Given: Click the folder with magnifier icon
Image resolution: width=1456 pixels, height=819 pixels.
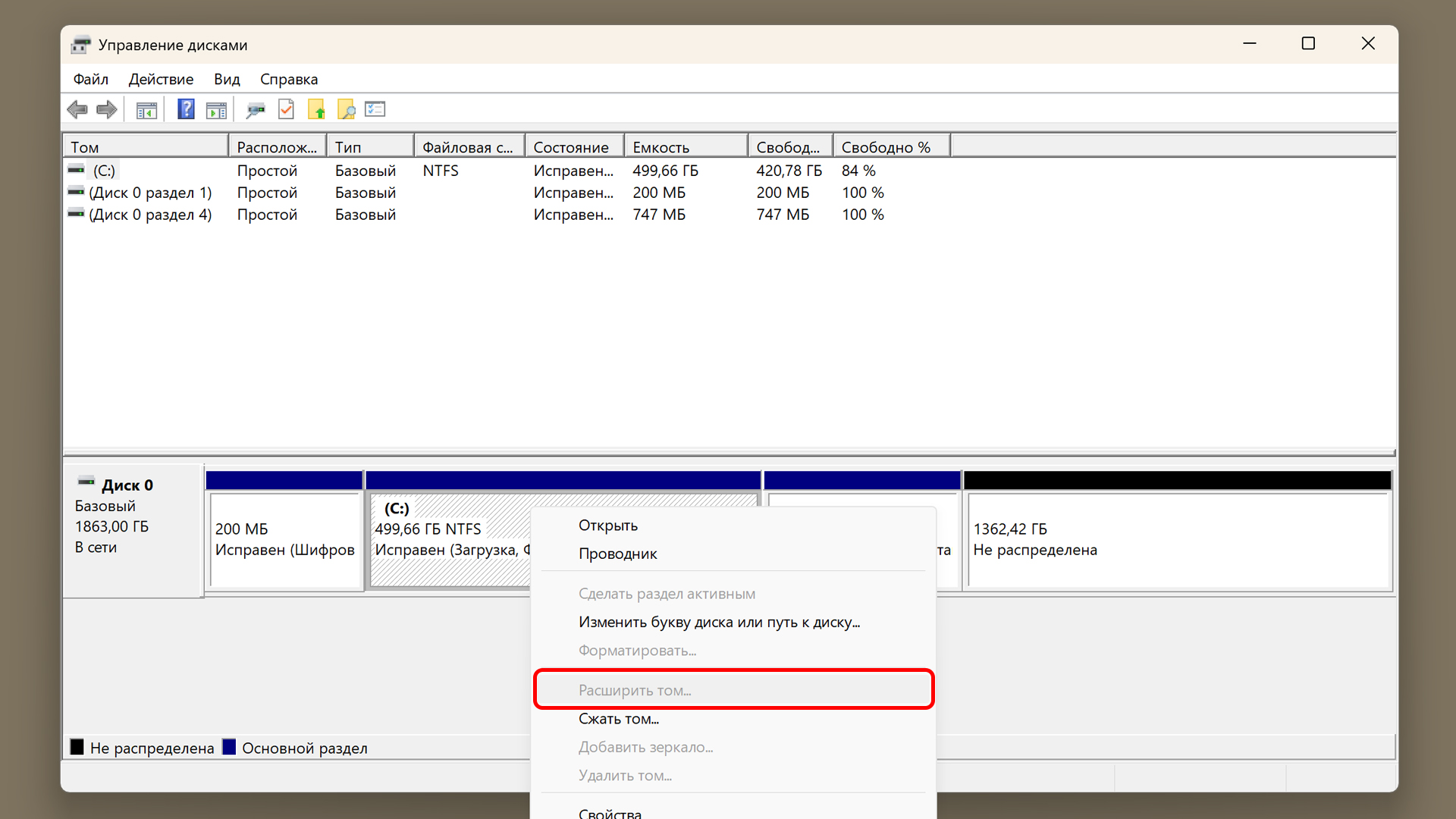Looking at the screenshot, I should click(x=346, y=110).
